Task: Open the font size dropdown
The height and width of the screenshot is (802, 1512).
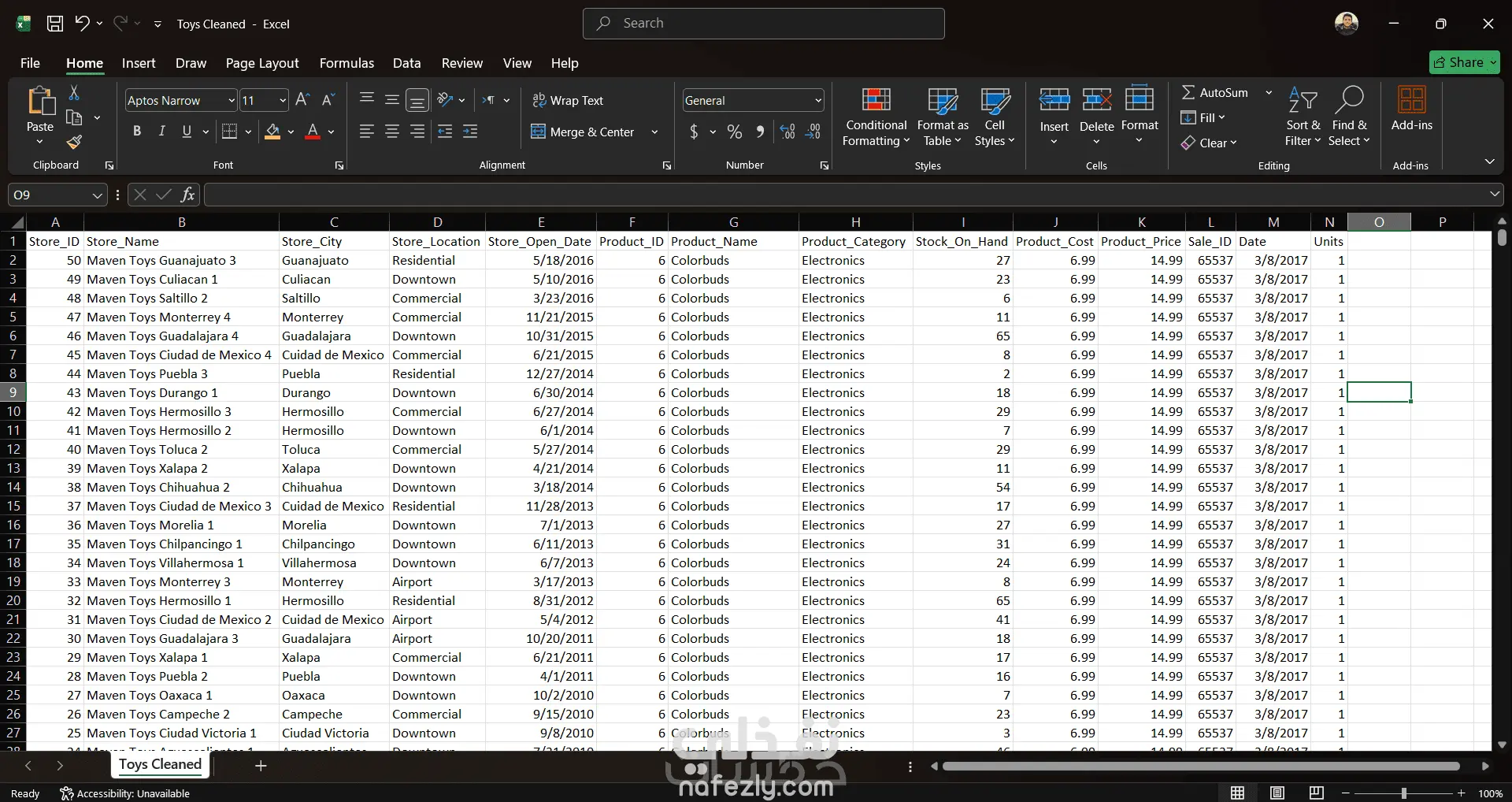Action: click(283, 100)
